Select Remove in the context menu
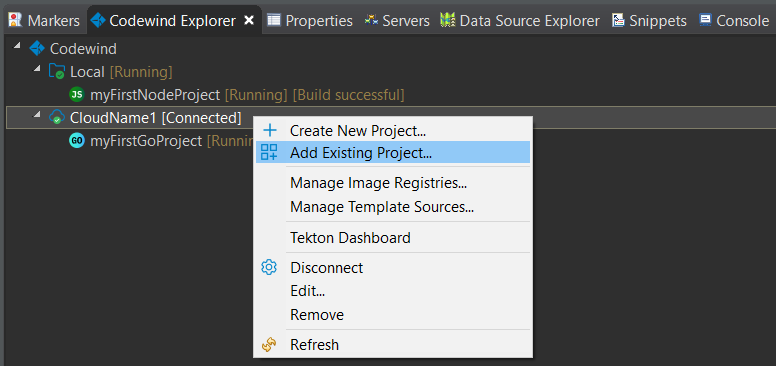The width and height of the screenshot is (776, 366). click(393, 315)
